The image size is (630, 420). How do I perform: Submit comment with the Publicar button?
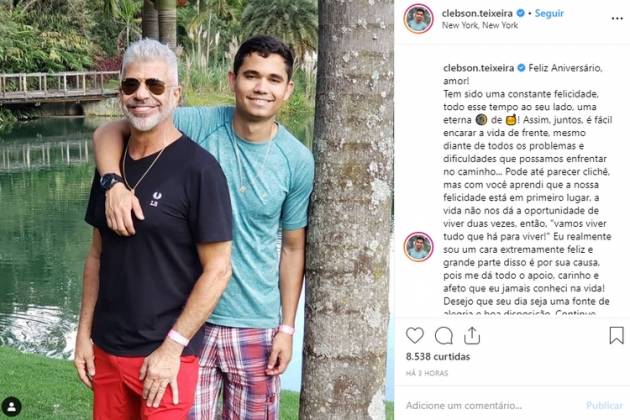pos(604,406)
